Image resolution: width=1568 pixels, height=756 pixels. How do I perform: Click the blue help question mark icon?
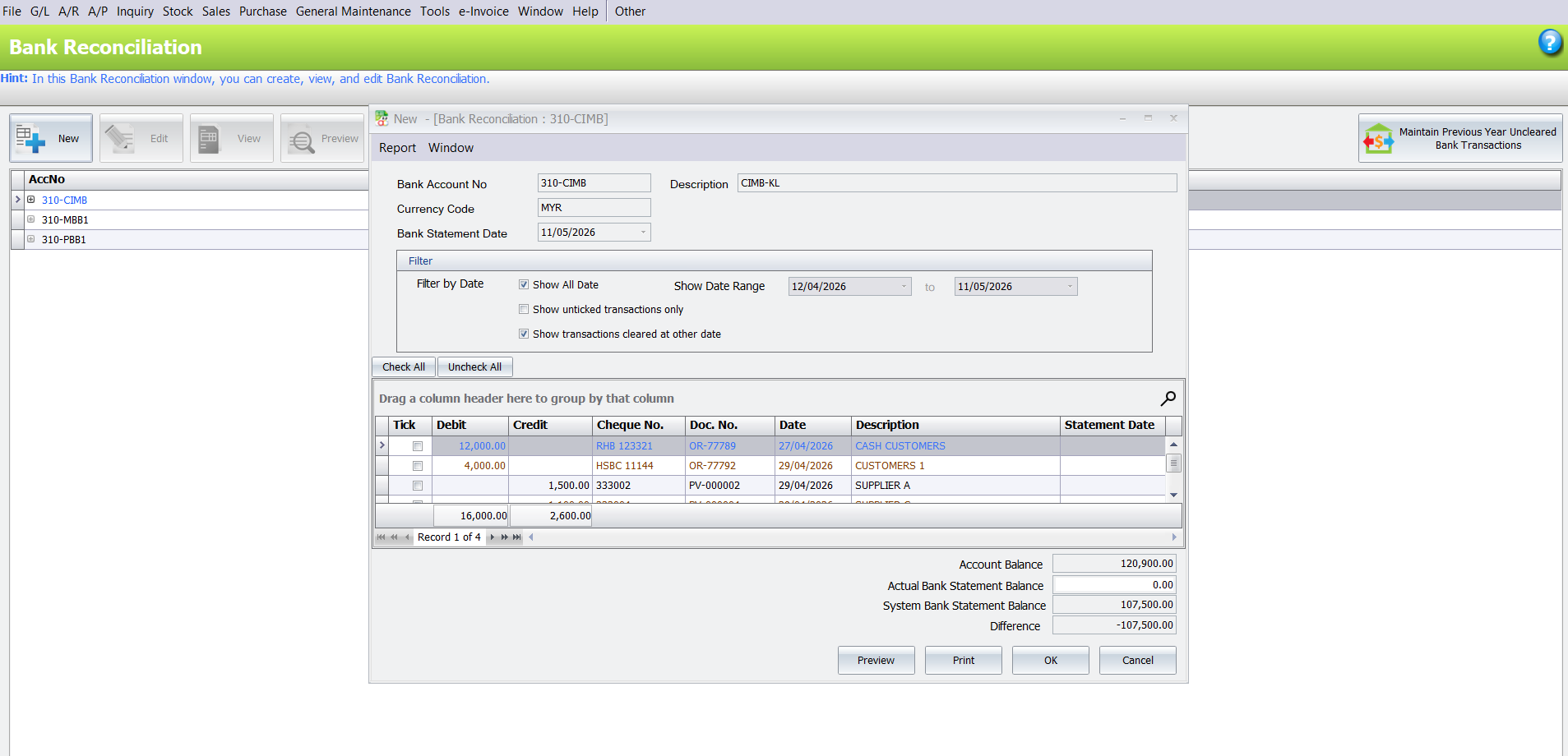(x=1550, y=42)
